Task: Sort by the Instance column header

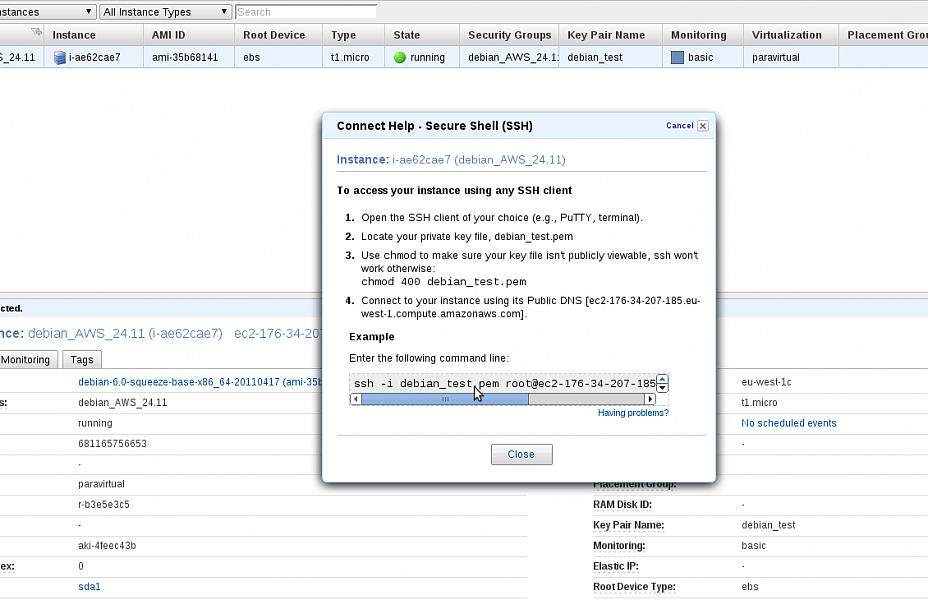Action: [94, 35]
